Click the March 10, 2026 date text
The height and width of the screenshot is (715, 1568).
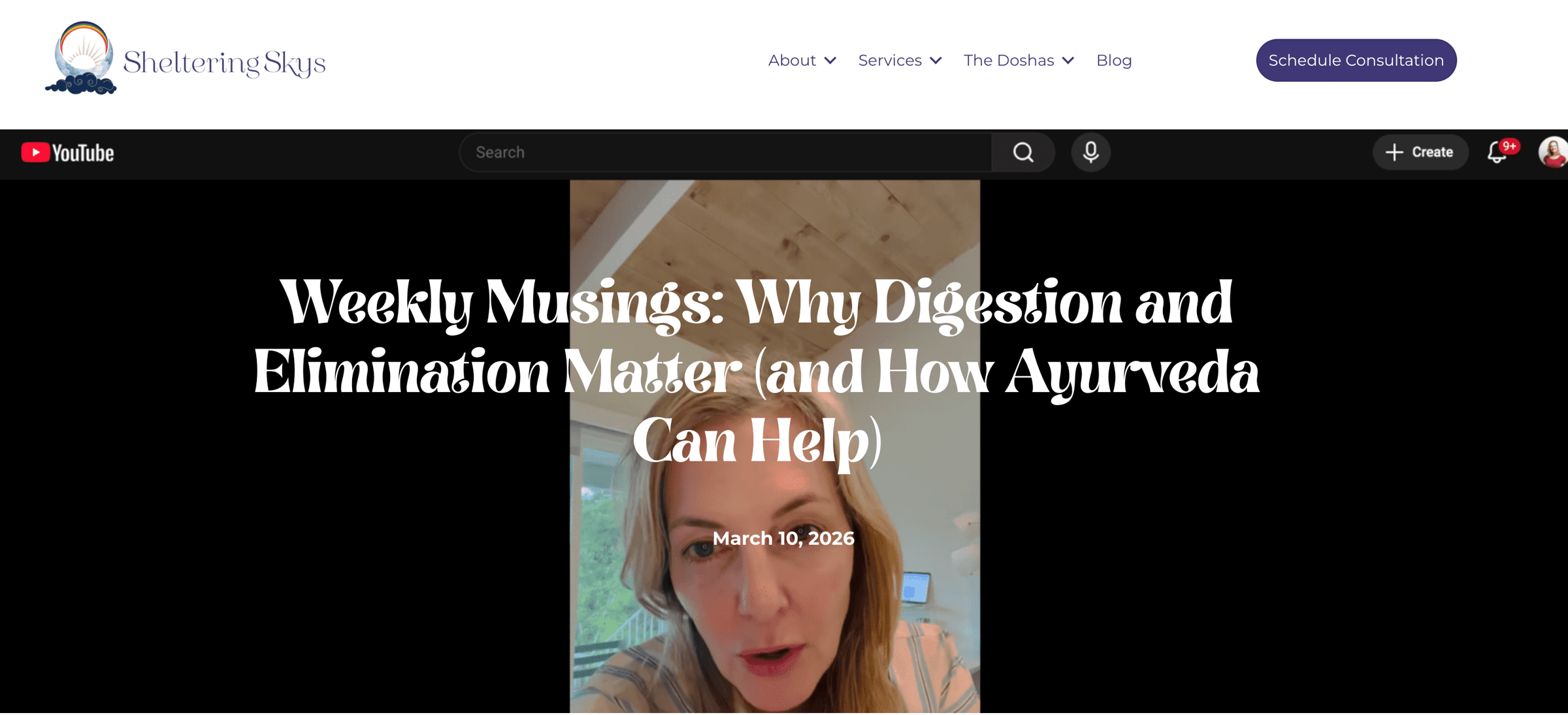click(784, 539)
